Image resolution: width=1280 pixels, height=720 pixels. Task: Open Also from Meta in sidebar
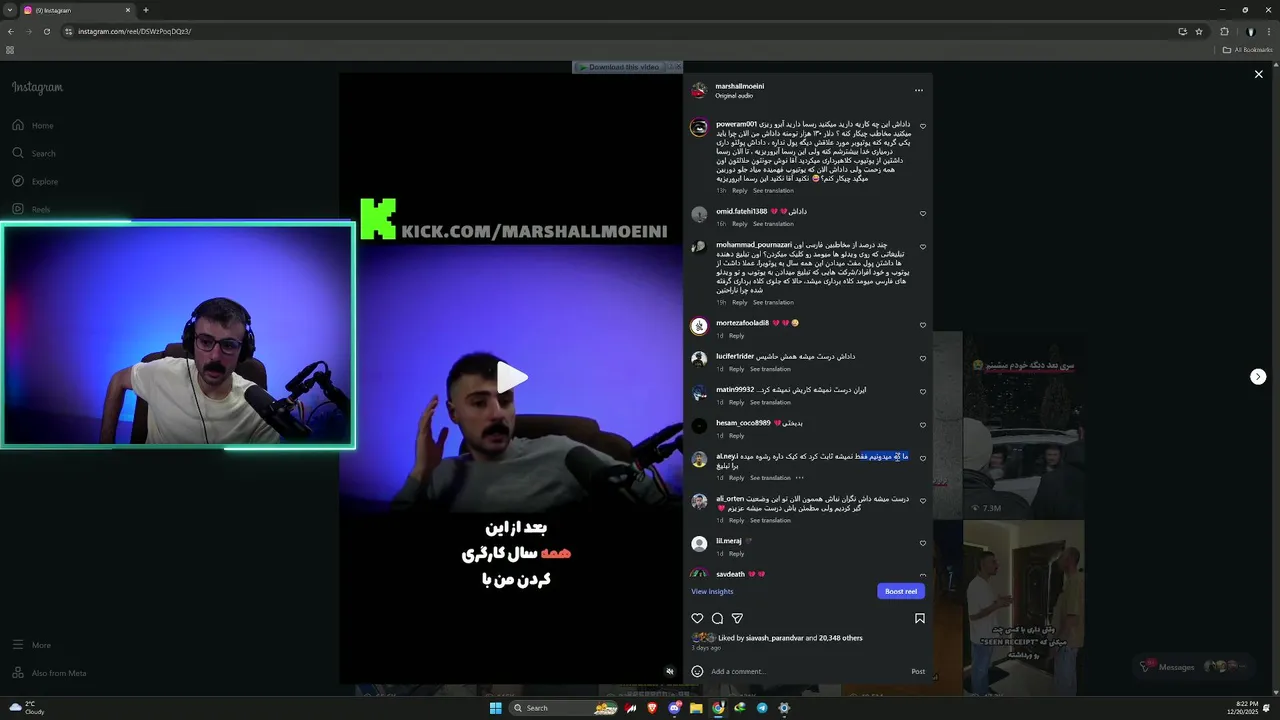tap(49, 673)
